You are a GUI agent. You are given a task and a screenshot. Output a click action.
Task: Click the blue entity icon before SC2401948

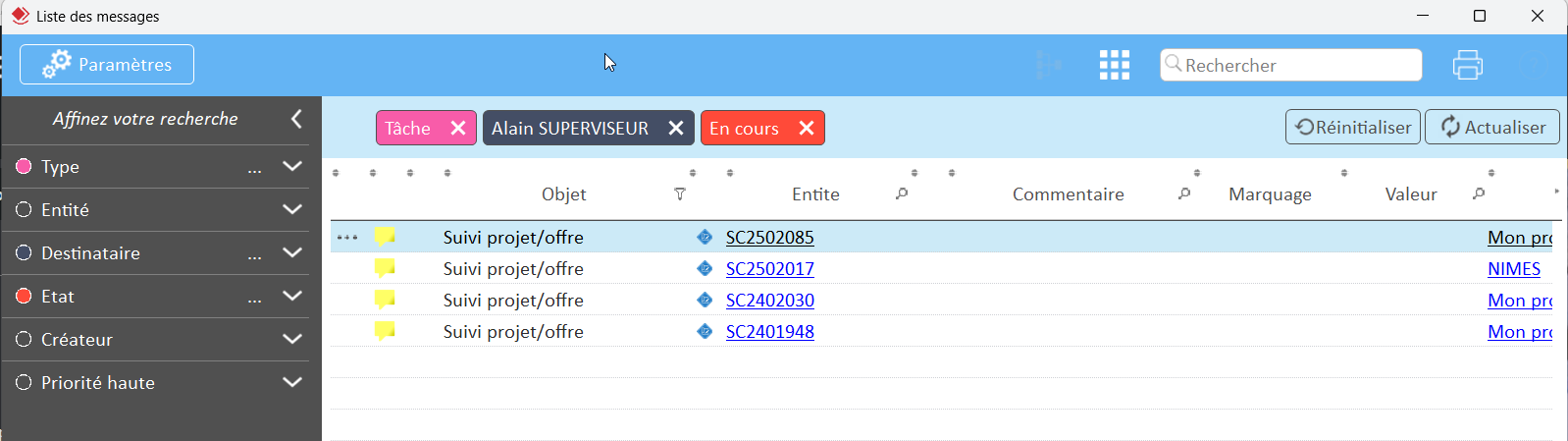click(705, 331)
